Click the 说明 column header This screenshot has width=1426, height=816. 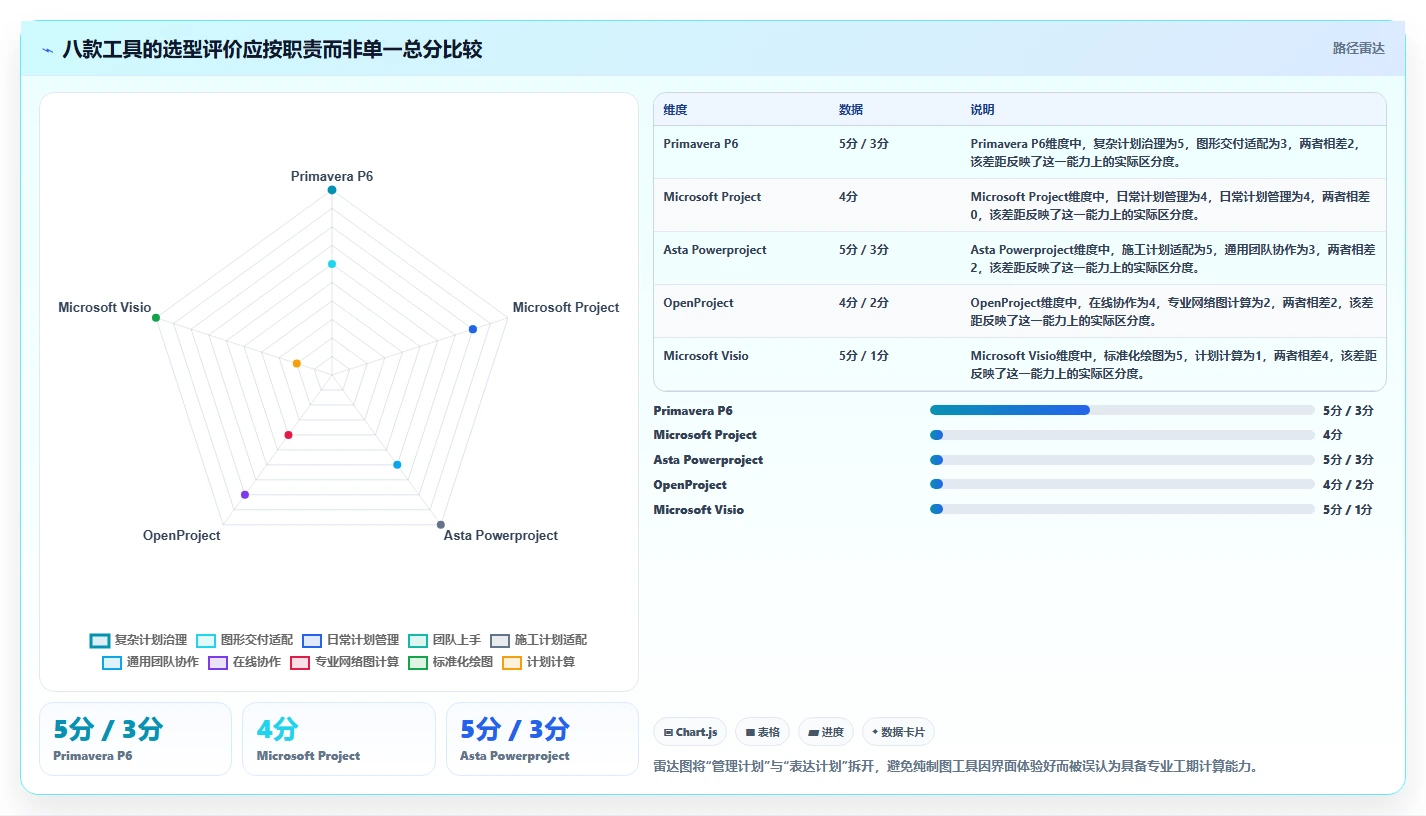982,110
